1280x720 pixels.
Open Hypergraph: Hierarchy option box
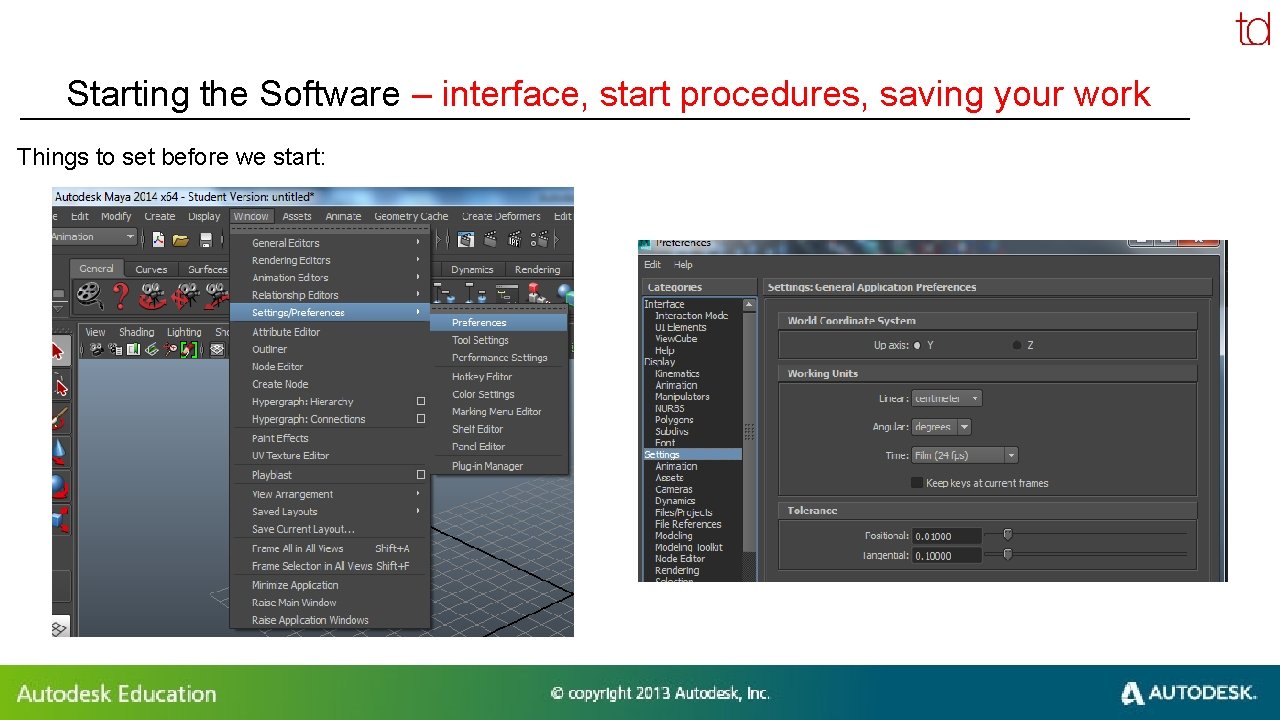[421, 401]
